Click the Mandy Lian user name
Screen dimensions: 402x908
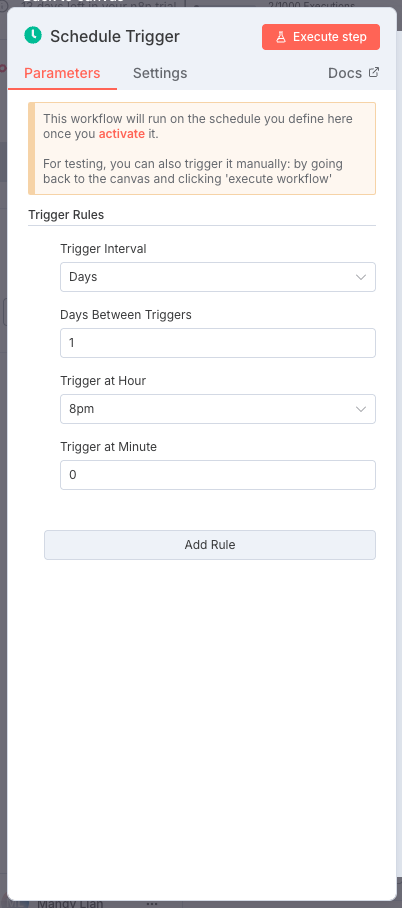coord(70,903)
